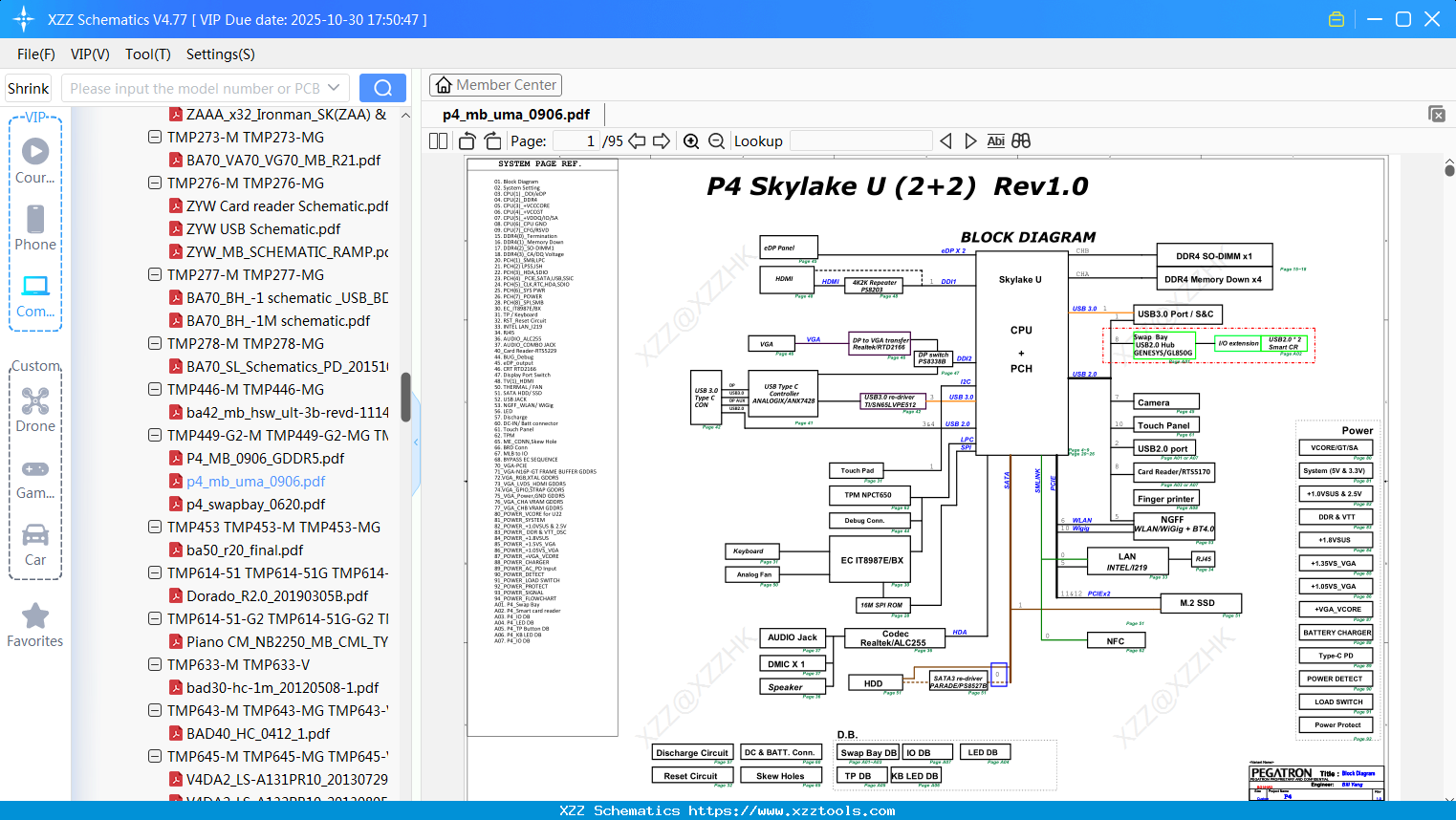Image resolution: width=1456 pixels, height=820 pixels.
Task: Open Favorites in the sidebar
Action: (x=35, y=626)
